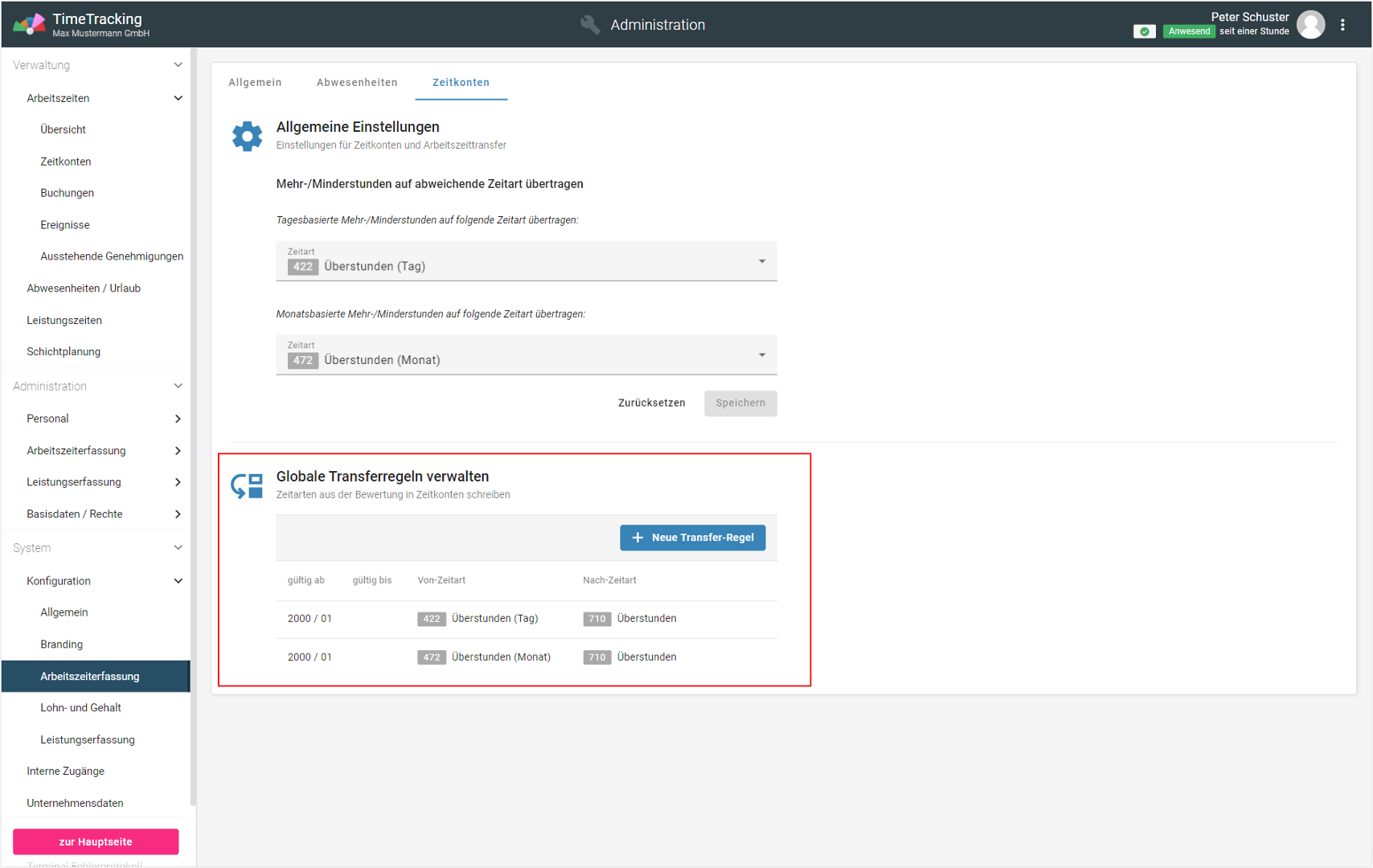
Task: Open Lohn- und Gehalt in sidebar
Action: pos(80,708)
